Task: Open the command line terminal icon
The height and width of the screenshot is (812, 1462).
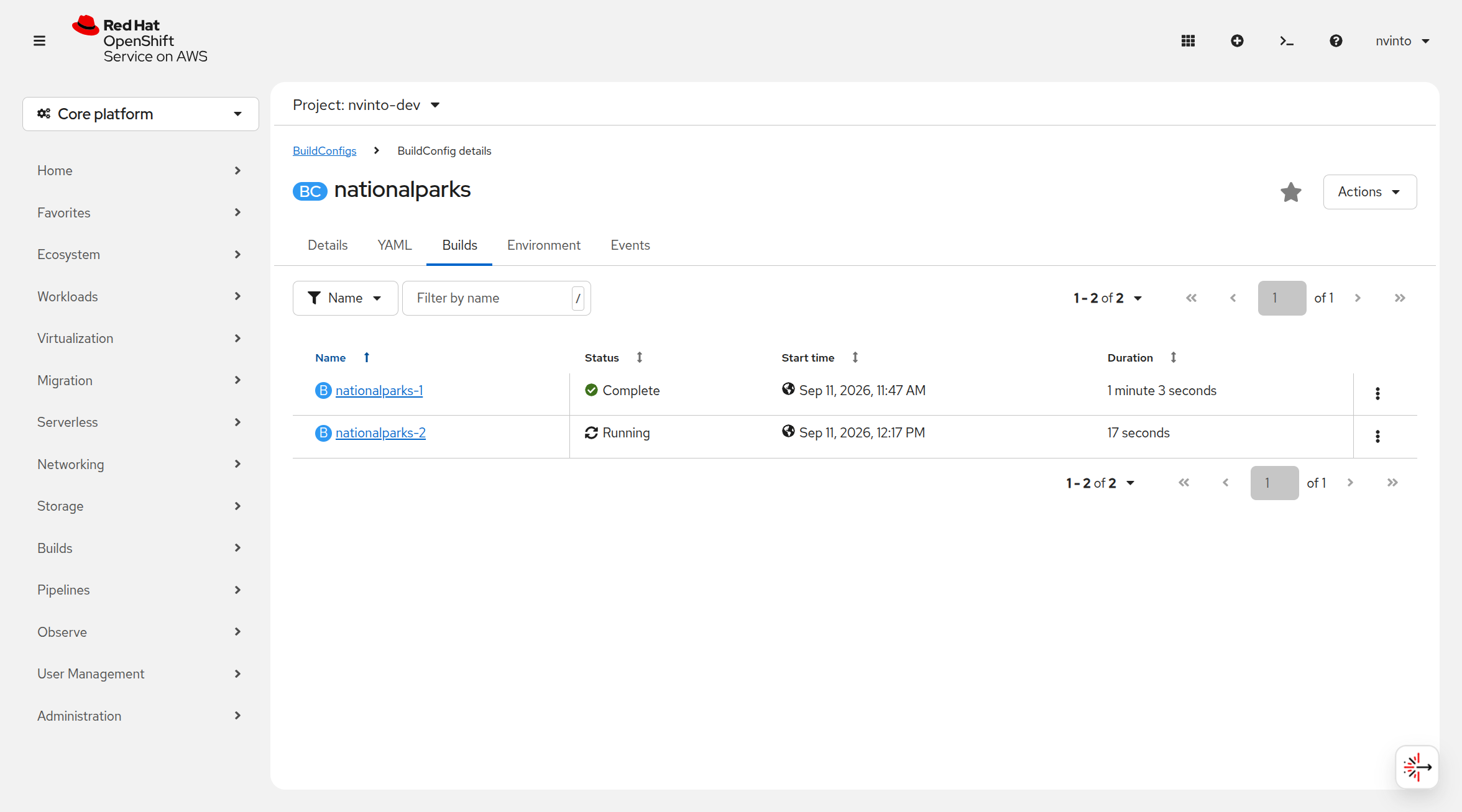Action: pyautogui.click(x=1287, y=41)
